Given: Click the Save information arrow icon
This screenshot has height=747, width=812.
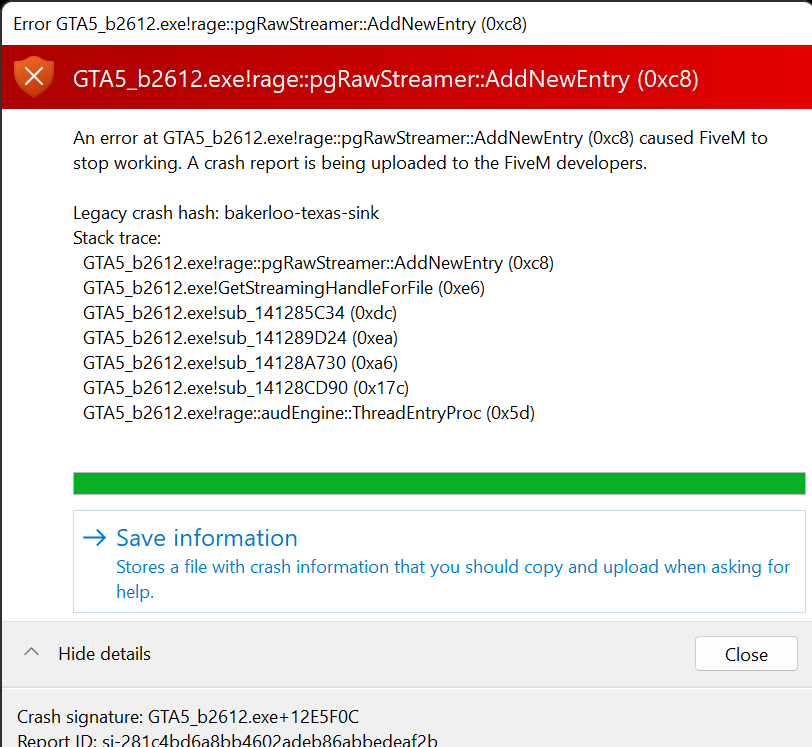Looking at the screenshot, I should click(94, 538).
